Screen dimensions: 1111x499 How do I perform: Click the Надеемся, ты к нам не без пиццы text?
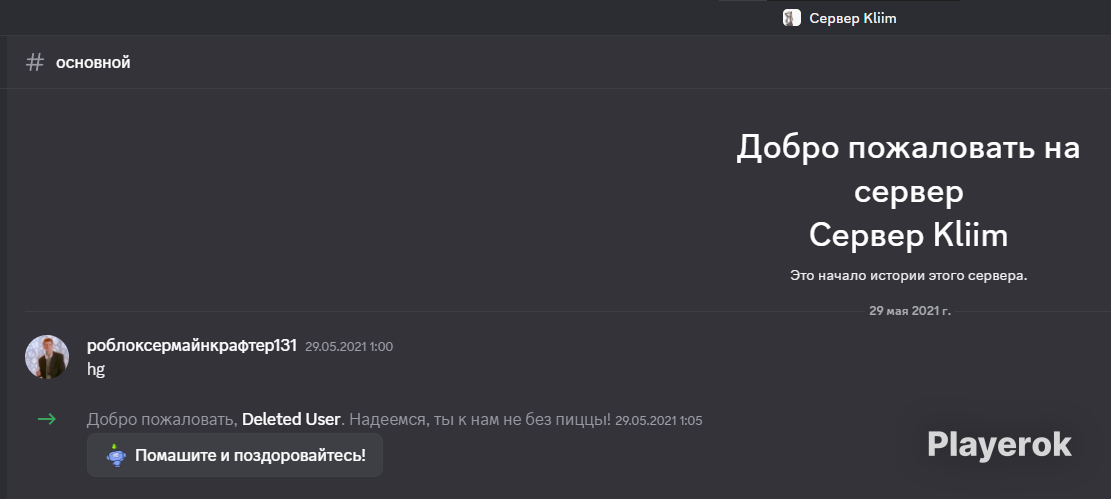(480, 419)
